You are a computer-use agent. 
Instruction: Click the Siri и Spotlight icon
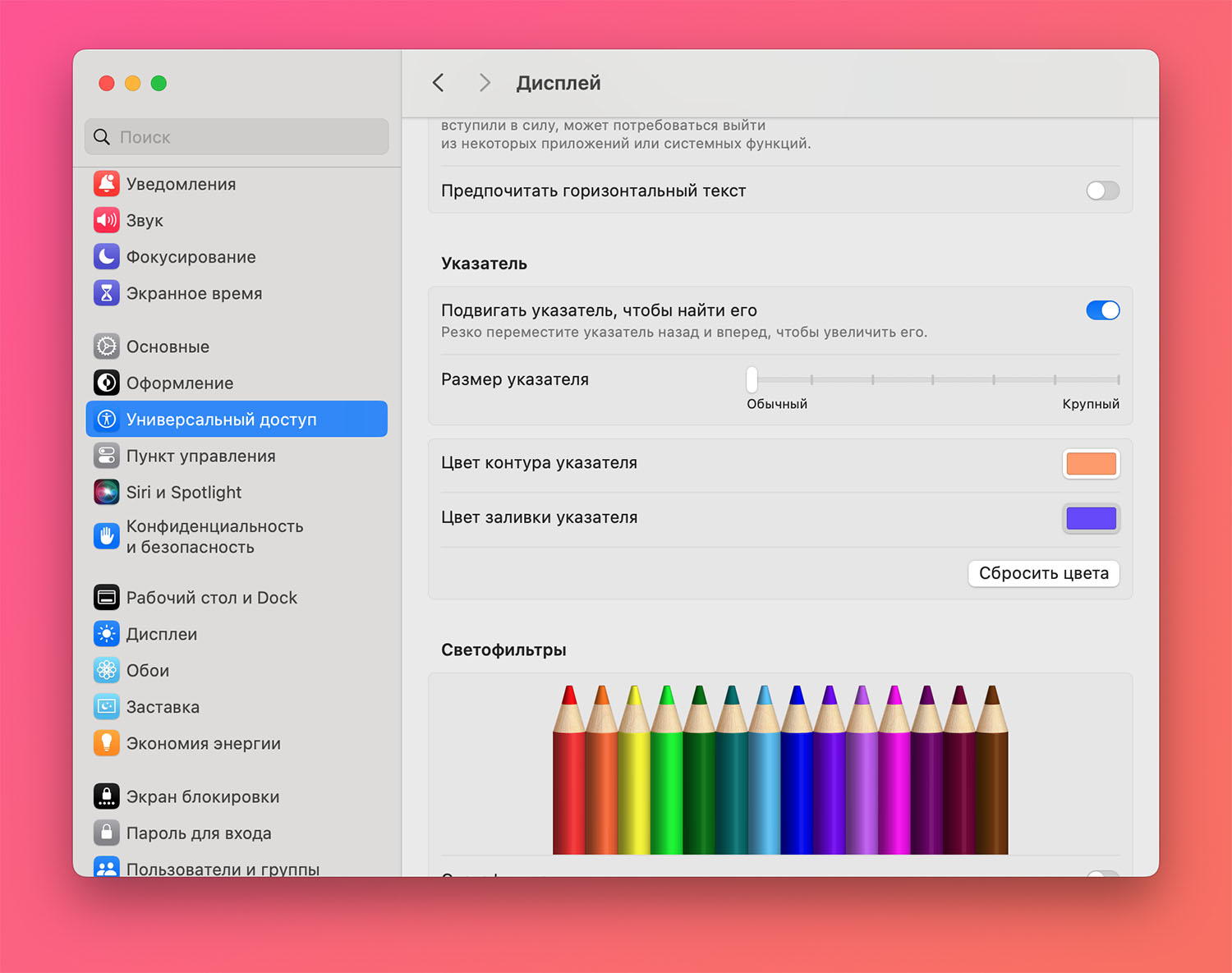107,492
